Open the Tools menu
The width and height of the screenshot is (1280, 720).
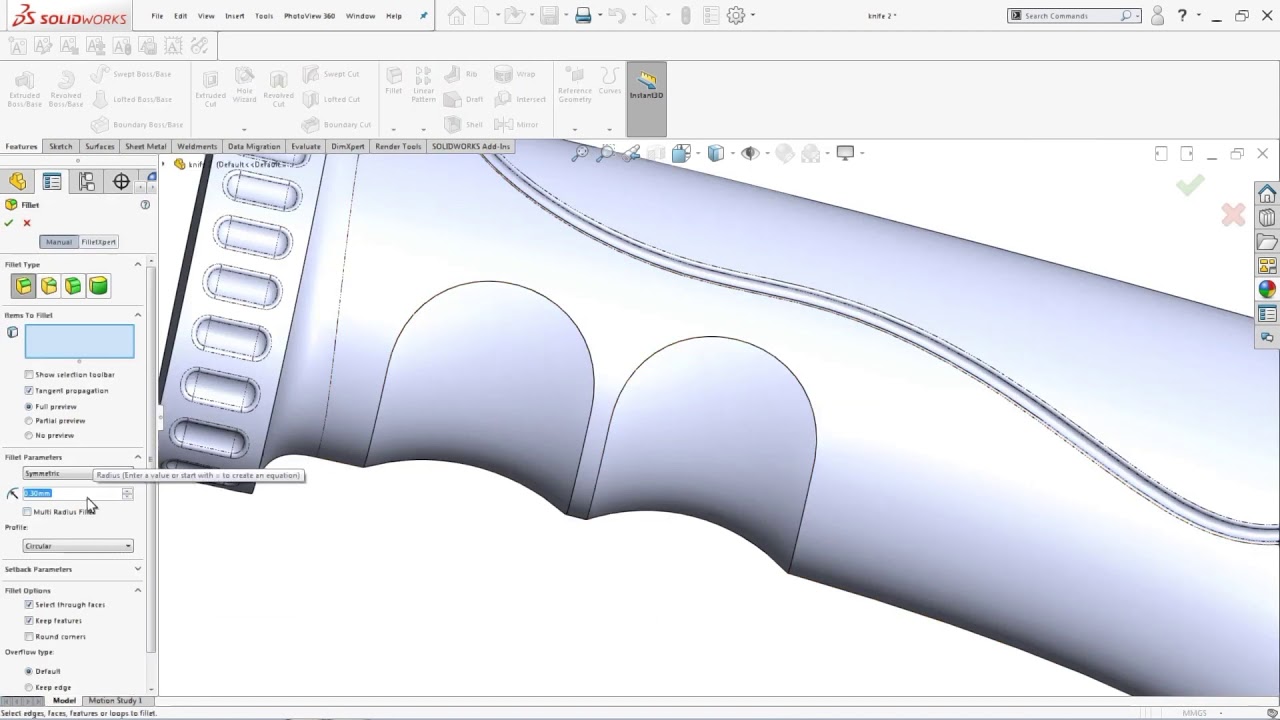[264, 16]
